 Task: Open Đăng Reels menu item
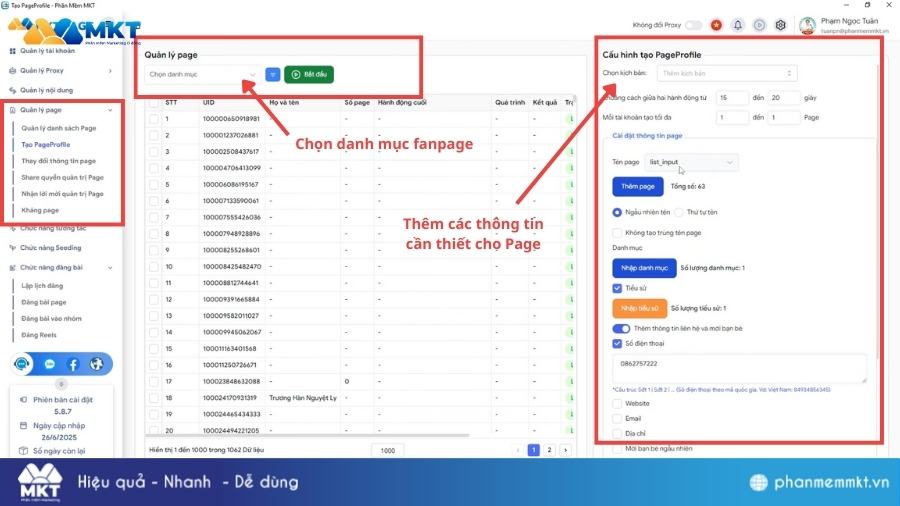coord(38,335)
